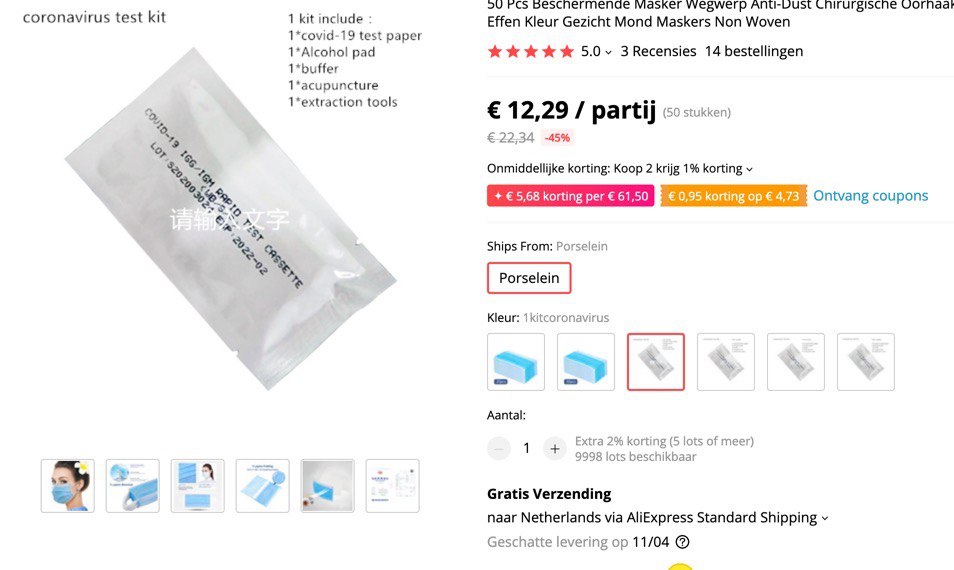View the certificate document thumbnail
954x570 pixels.
click(392, 485)
